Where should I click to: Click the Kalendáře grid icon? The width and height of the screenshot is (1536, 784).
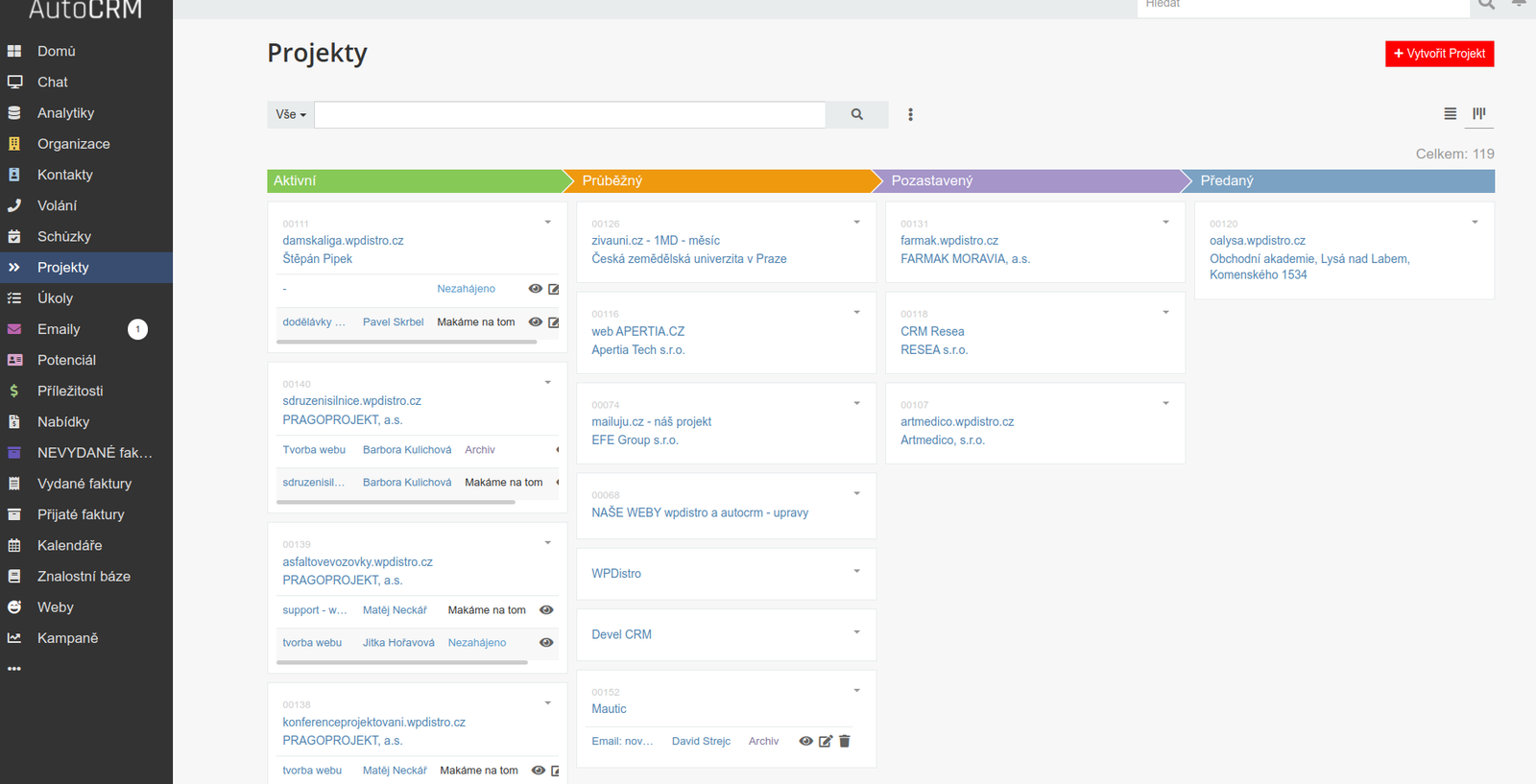[x=14, y=545]
